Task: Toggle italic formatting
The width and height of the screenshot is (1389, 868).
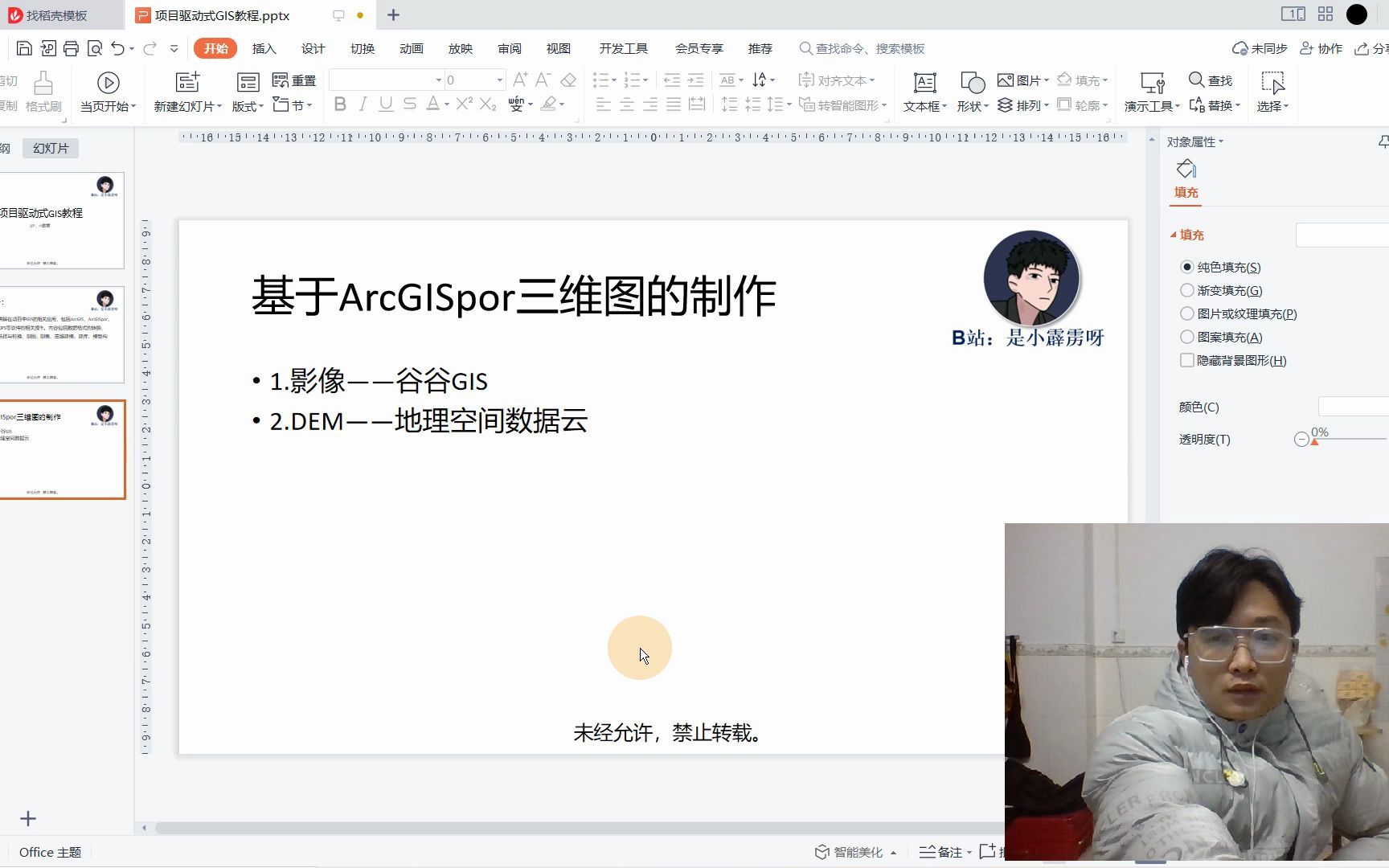Action: click(x=363, y=104)
